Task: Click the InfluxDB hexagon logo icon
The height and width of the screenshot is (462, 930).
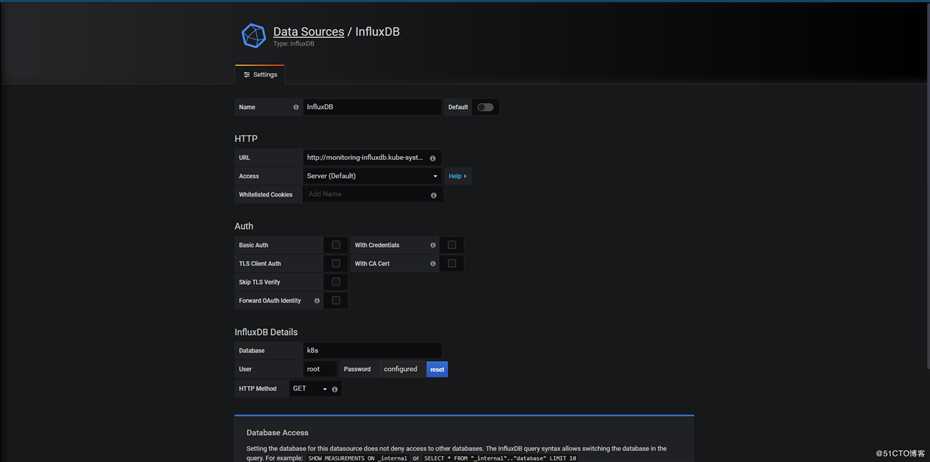Action: pos(254,36)
